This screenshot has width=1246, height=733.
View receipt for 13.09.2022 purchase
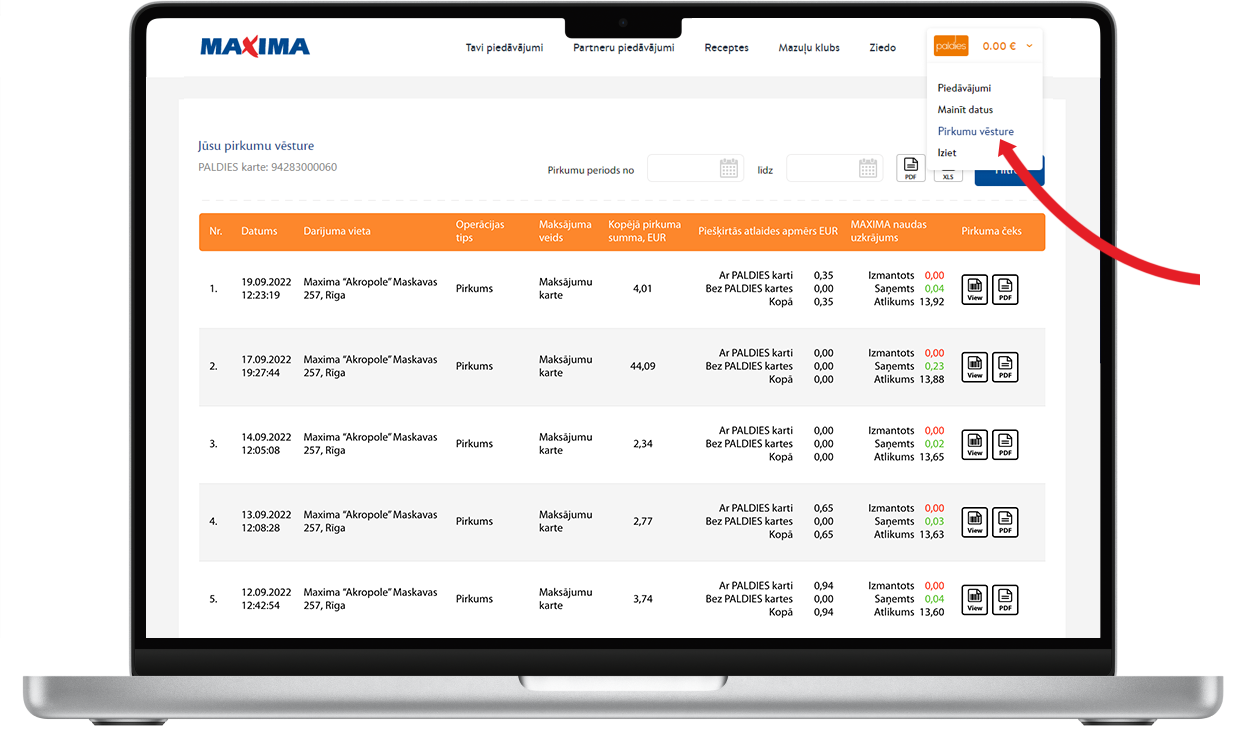point(974,522)
